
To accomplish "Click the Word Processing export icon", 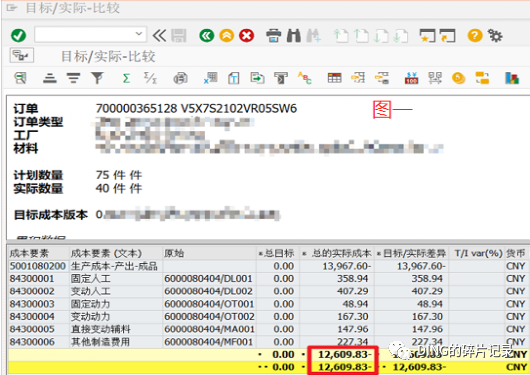I will pyautogui.click(x=234, y=78).
